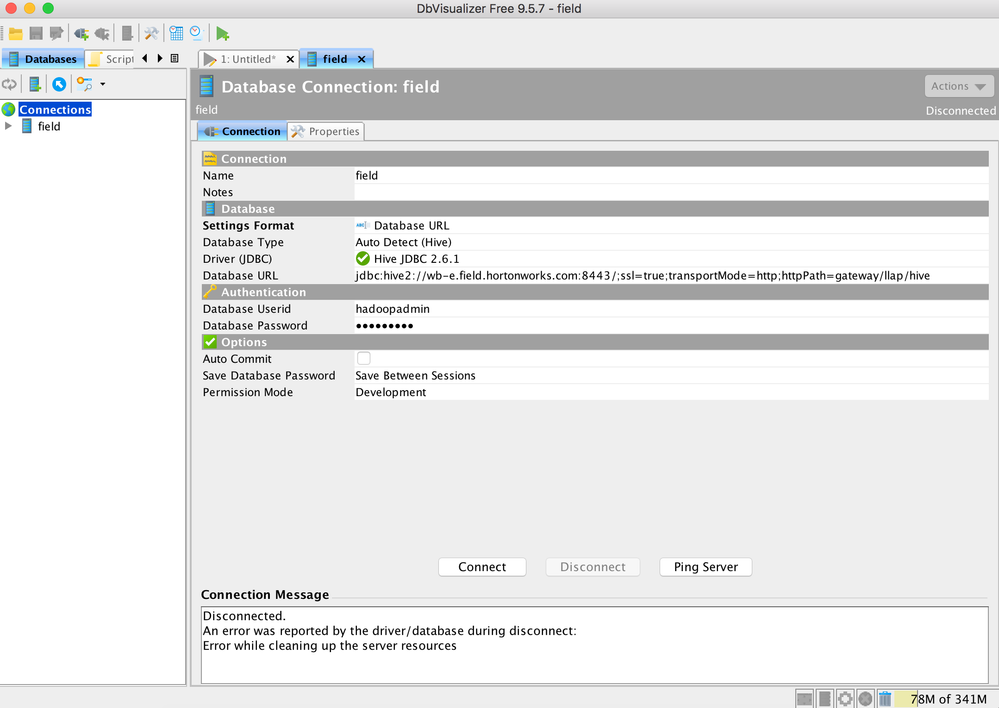Click the Disconnected status text in header

[x=960, y=110]
